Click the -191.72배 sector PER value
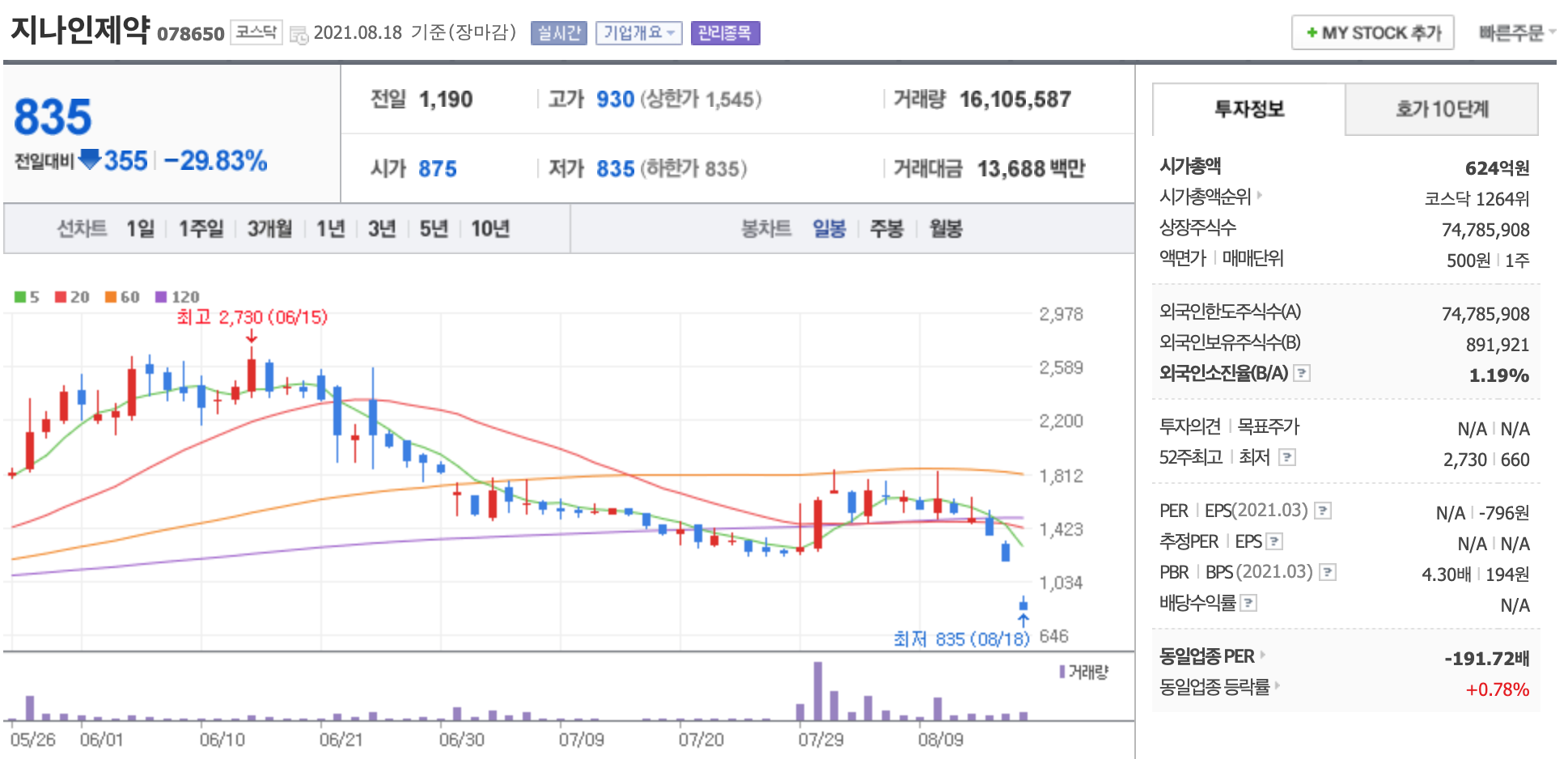 1487,659
